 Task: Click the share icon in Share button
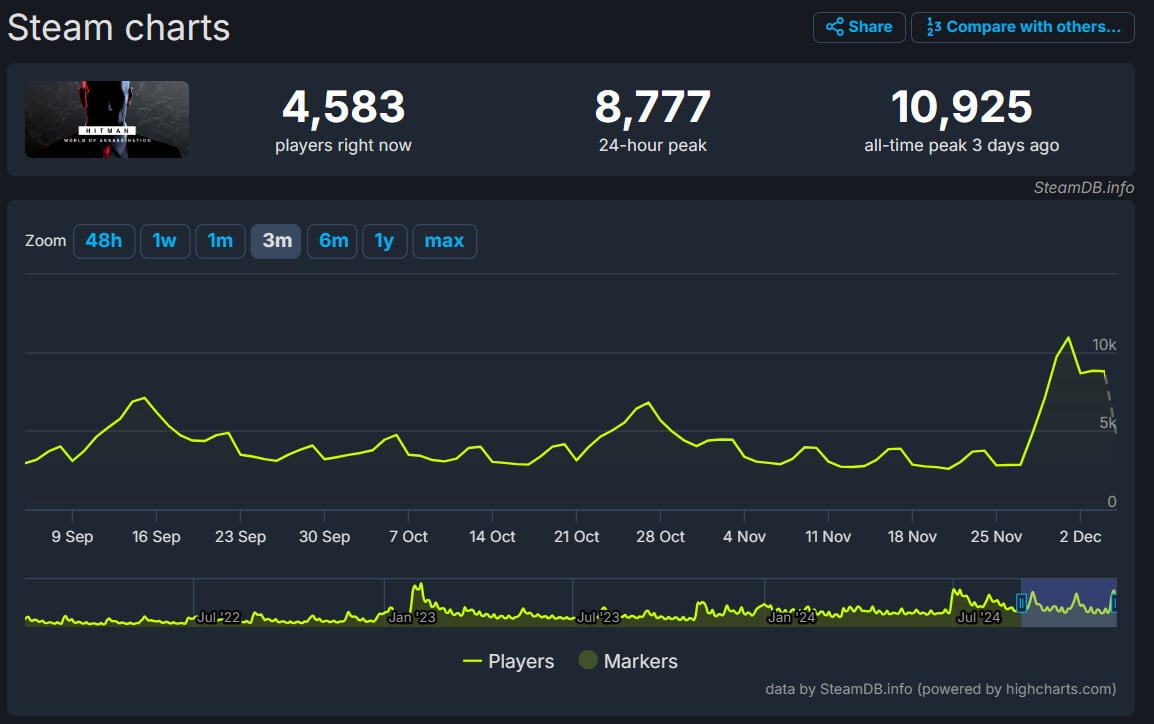click(x=834, y=27)
